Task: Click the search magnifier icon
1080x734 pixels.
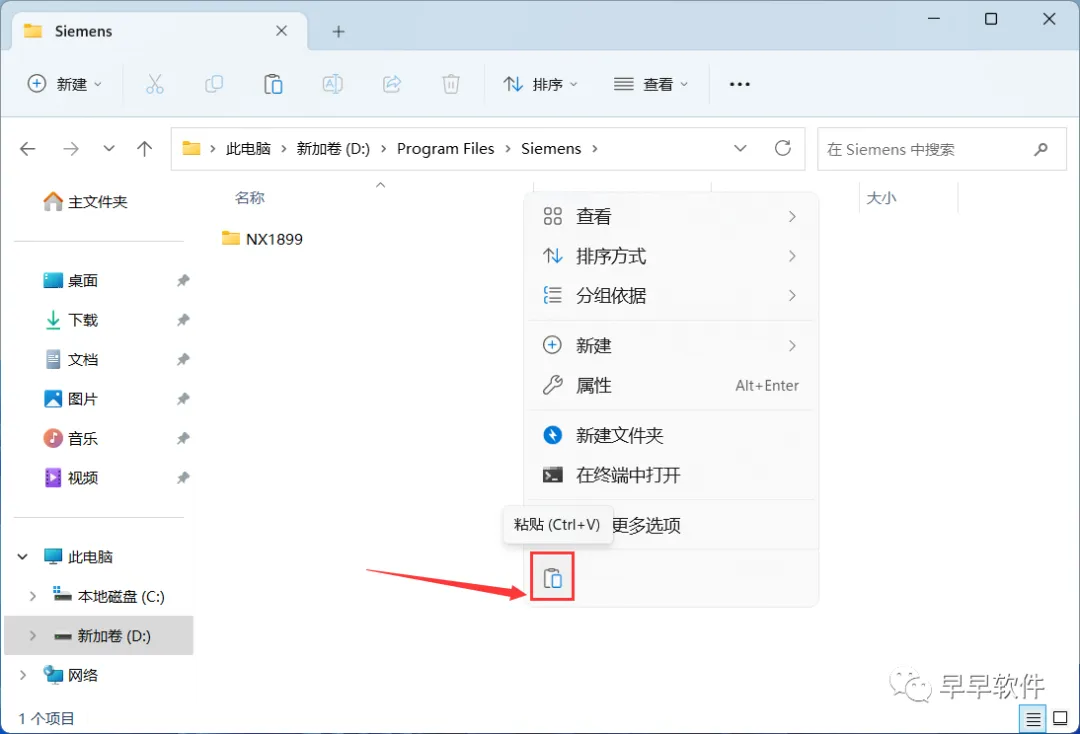Action: [x=1041, y=149]
